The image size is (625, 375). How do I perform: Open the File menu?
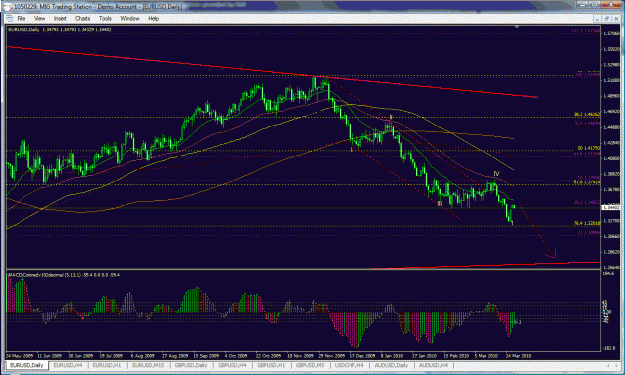point(21,18)
